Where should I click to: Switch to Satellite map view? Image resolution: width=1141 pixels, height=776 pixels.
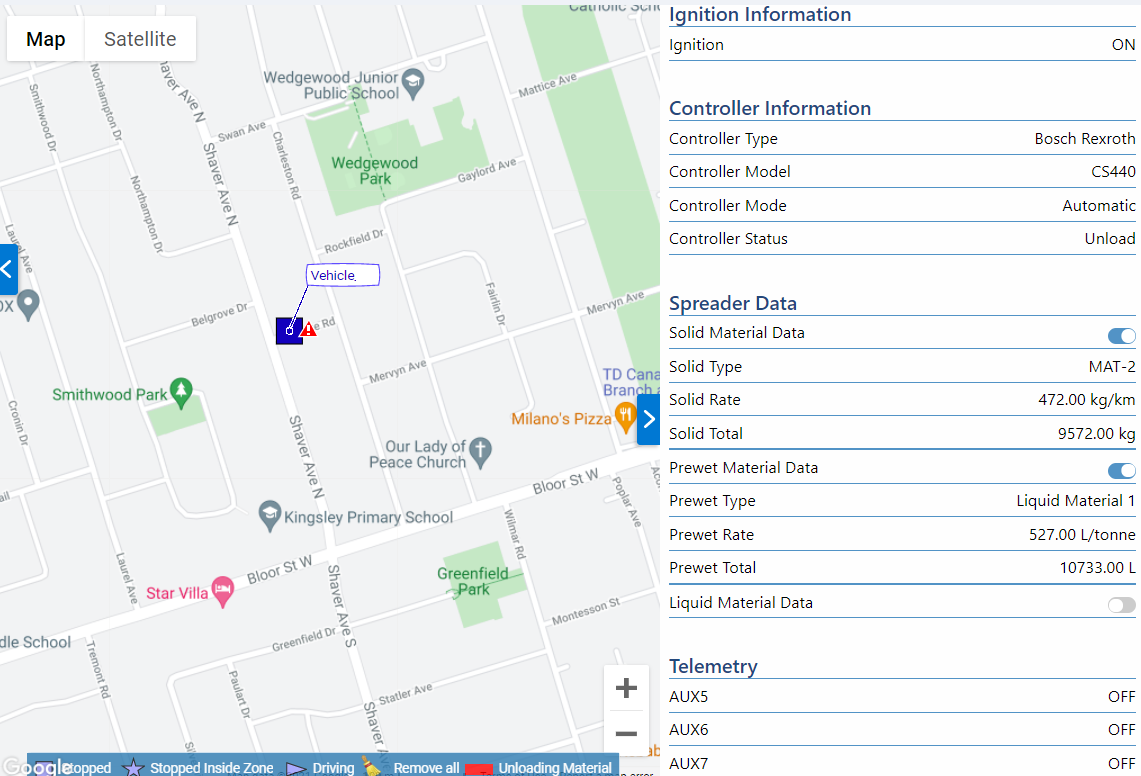tap(140, 39)
